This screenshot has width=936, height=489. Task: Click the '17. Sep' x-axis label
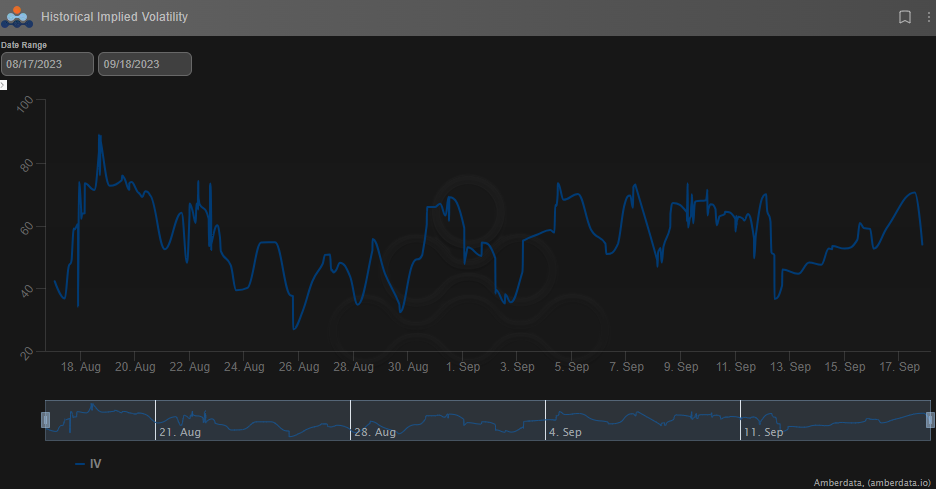point(900,367)
